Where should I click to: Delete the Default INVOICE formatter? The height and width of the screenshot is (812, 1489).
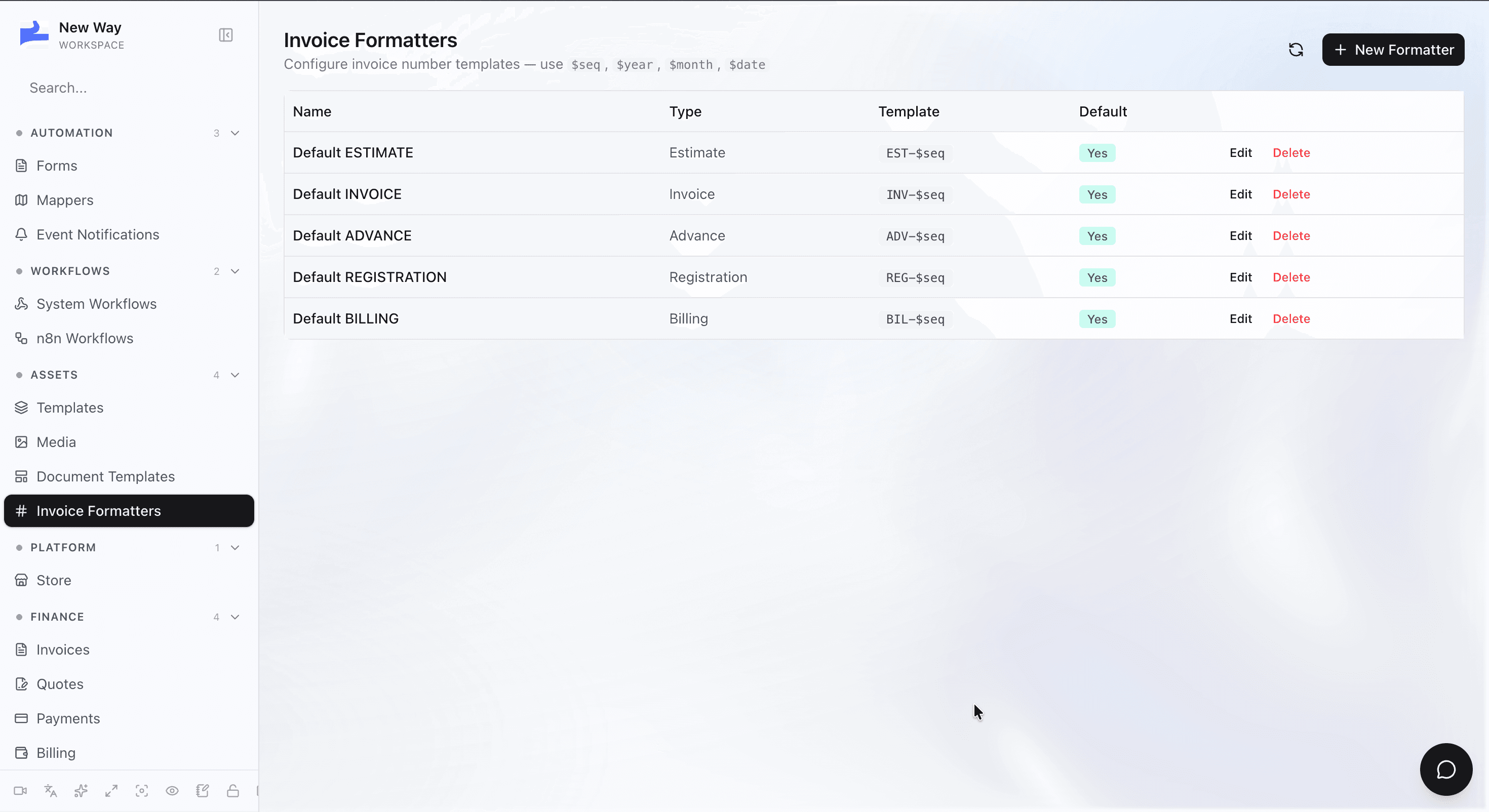click(x=1291, y=194)
